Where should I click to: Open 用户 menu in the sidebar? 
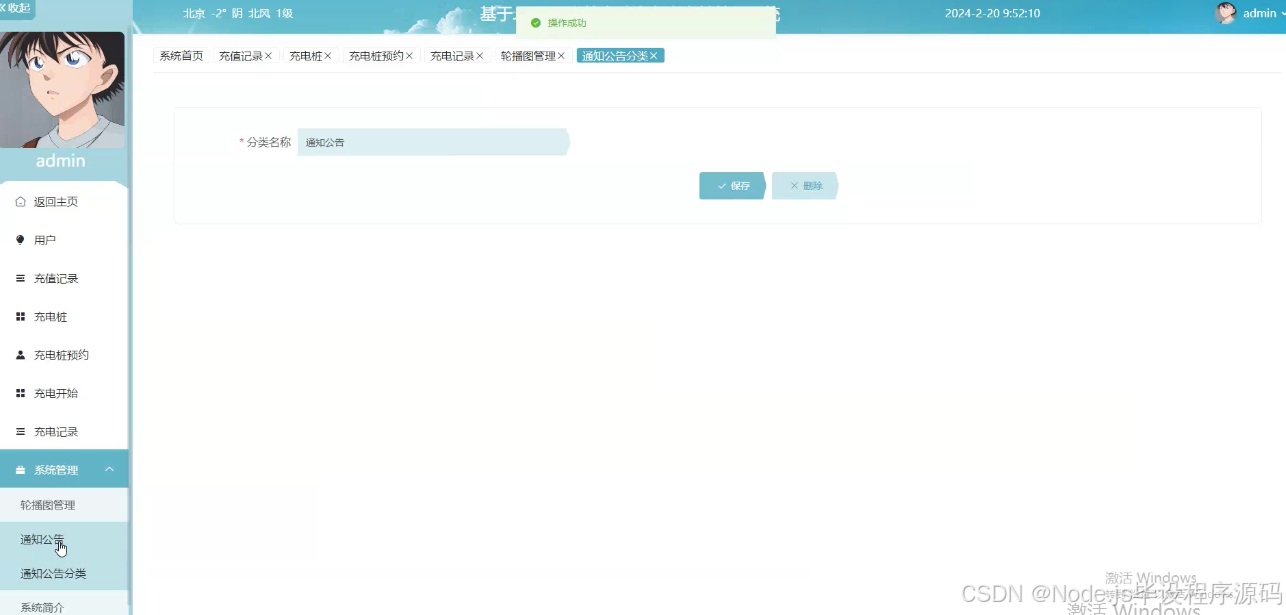pyautogui.click(x=64, y=240)
